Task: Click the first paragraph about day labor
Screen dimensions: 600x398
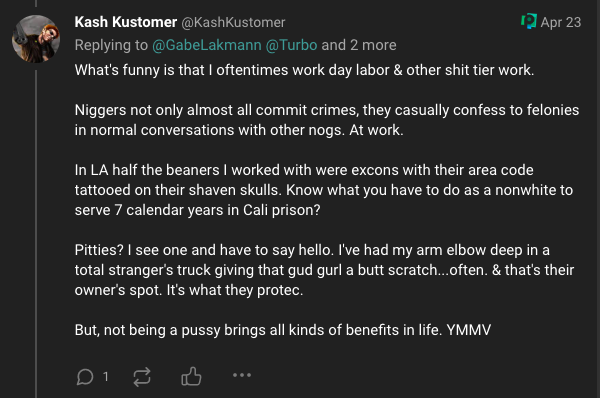Action: 304,70
